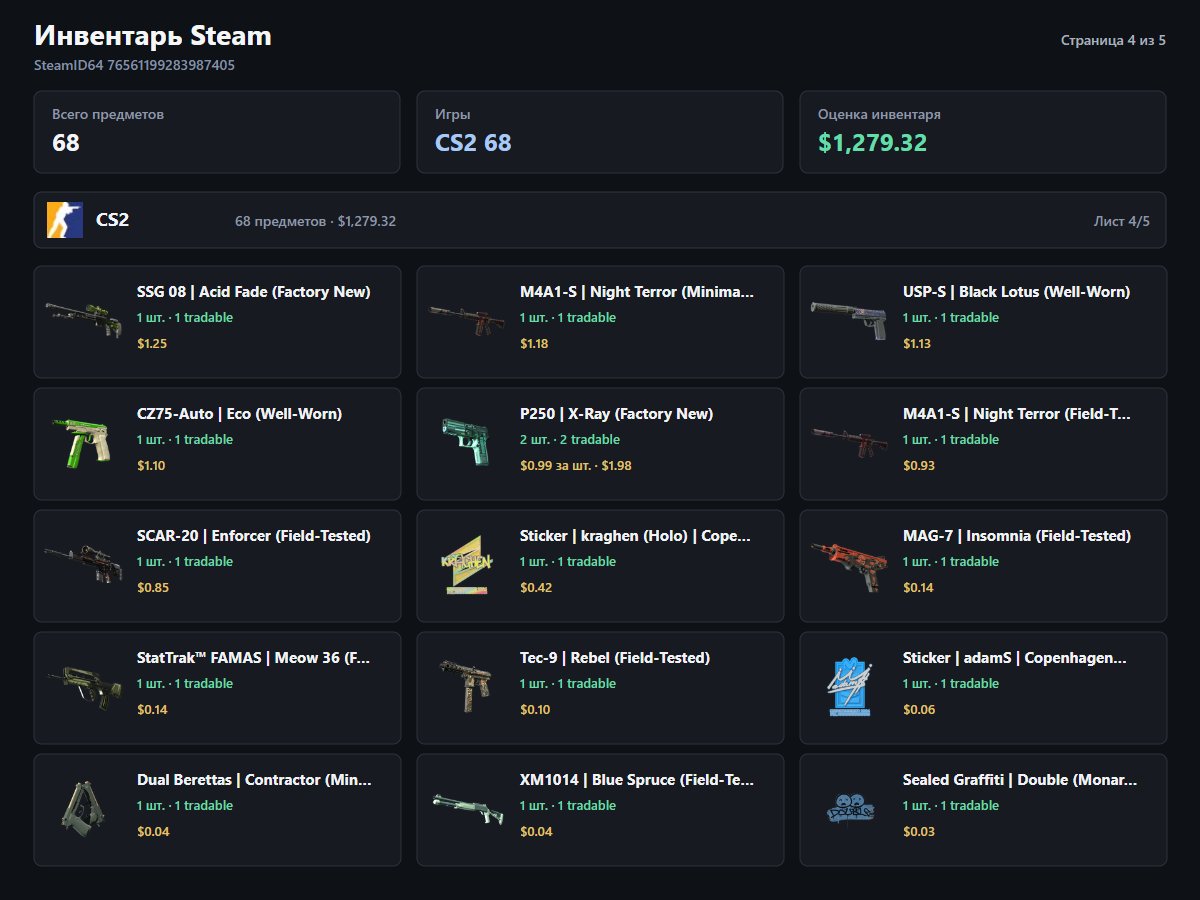This screenshot has width=1200, height=900.
Task: Click the kraghen Holo sticker icon
Action: point(467,564)
